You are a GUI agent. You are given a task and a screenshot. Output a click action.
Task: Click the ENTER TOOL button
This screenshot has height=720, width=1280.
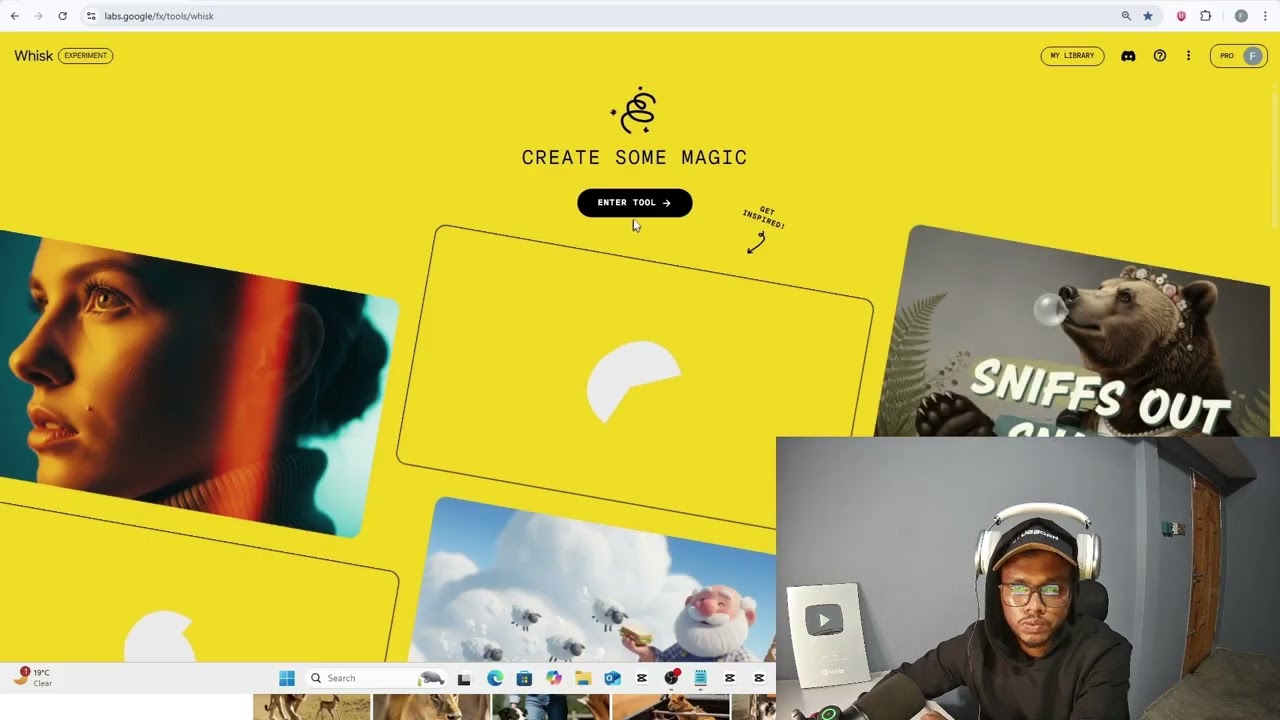635,203
